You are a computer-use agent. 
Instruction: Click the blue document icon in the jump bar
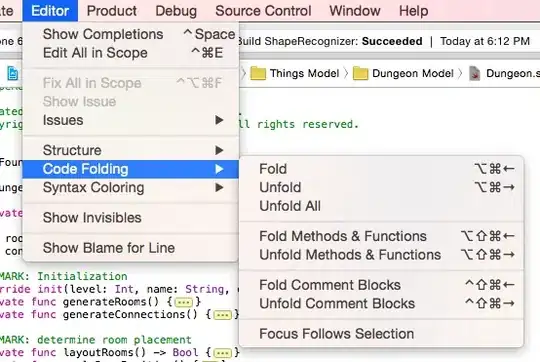tap(13, 73)
